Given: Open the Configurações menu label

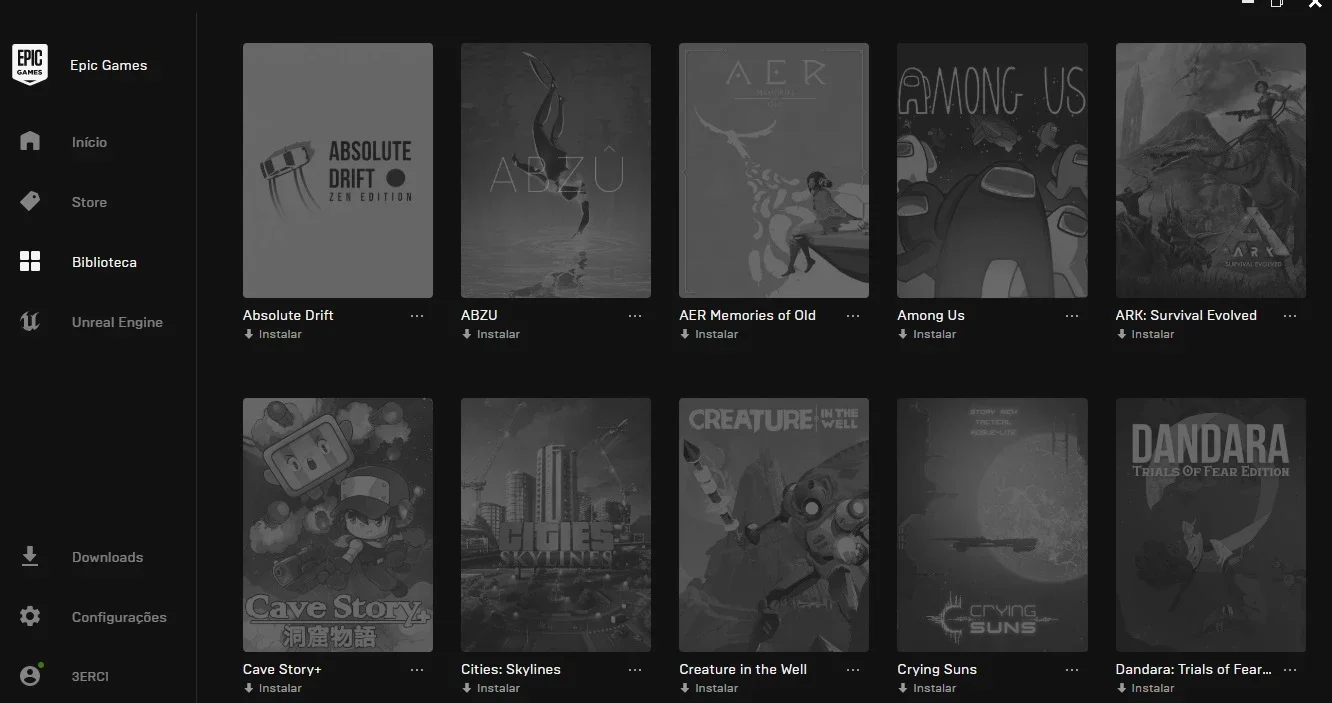Looking at the screenshot, I should pos(119,617).
